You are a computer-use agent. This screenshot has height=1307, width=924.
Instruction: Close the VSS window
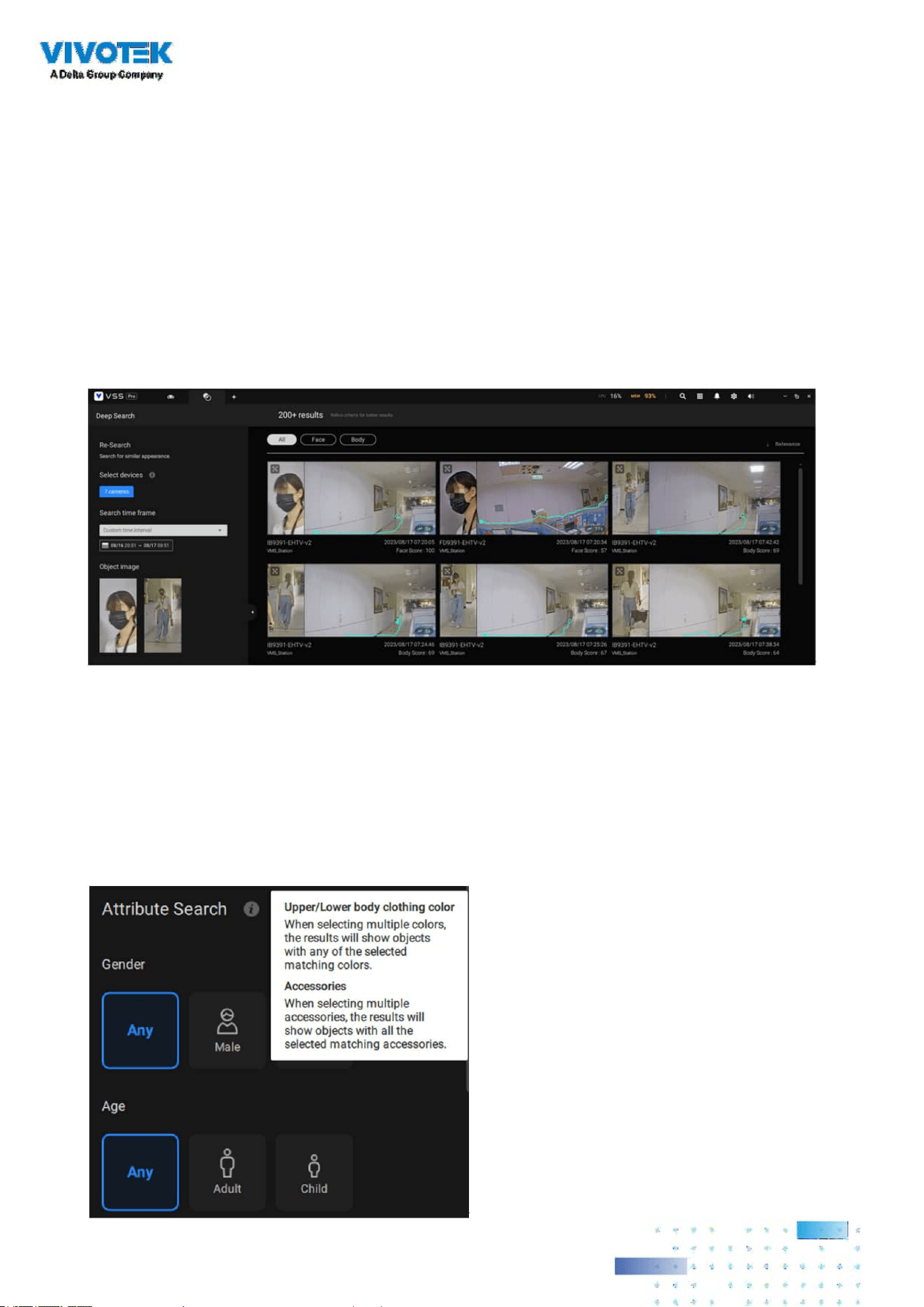pos(809,396)
